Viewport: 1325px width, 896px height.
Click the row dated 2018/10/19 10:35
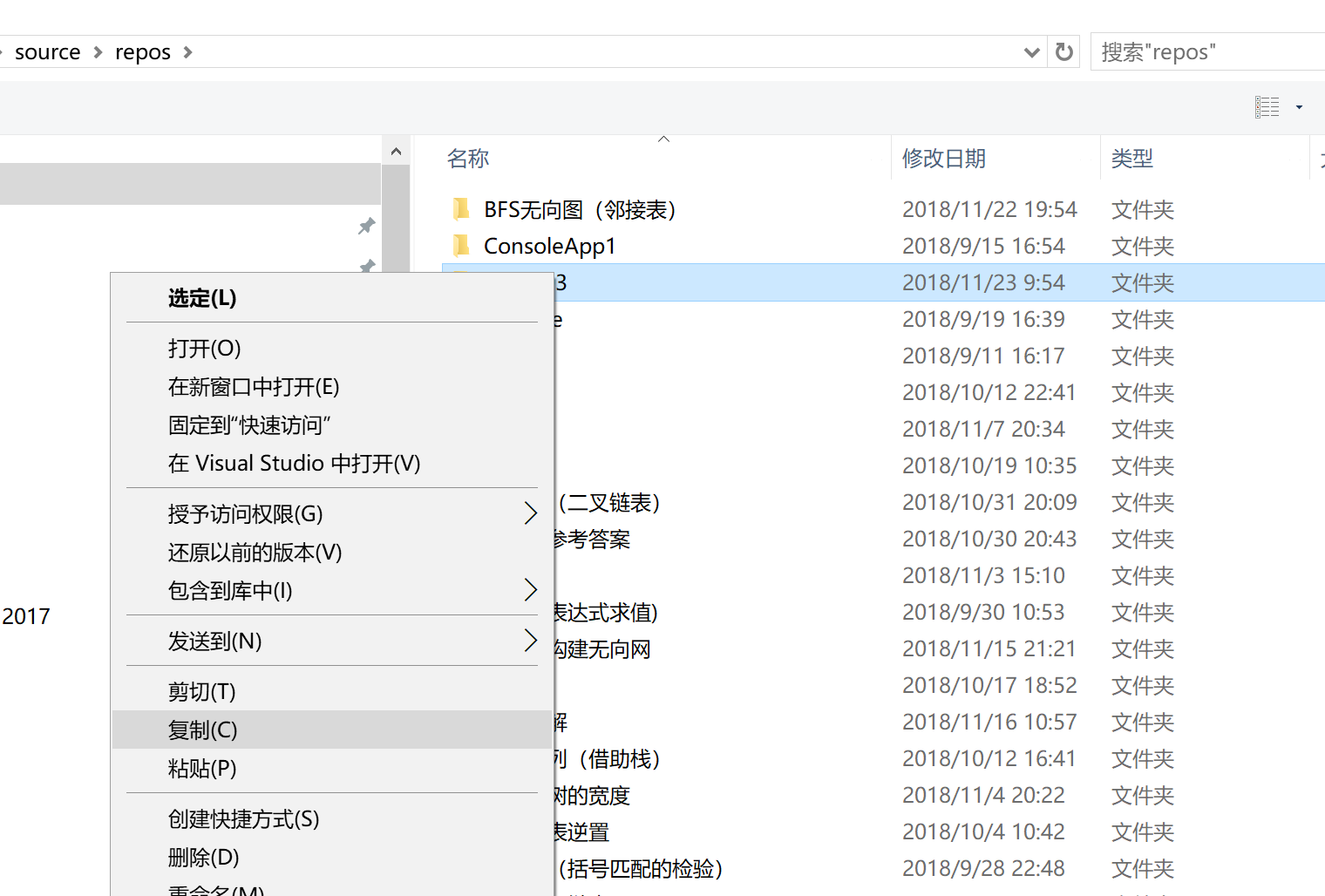(939, 466)
